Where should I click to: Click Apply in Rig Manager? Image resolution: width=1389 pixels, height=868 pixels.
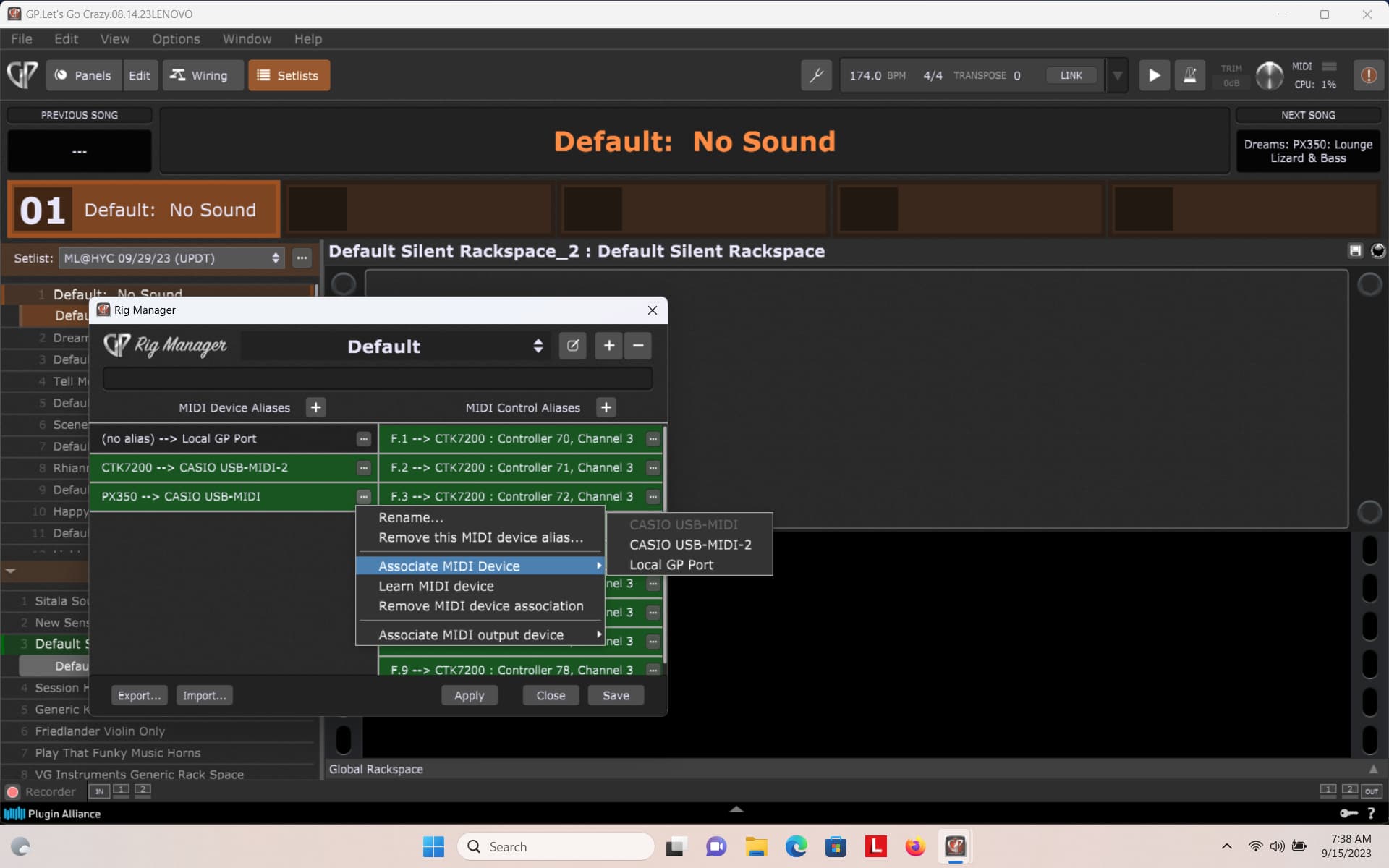coord(470,696)
